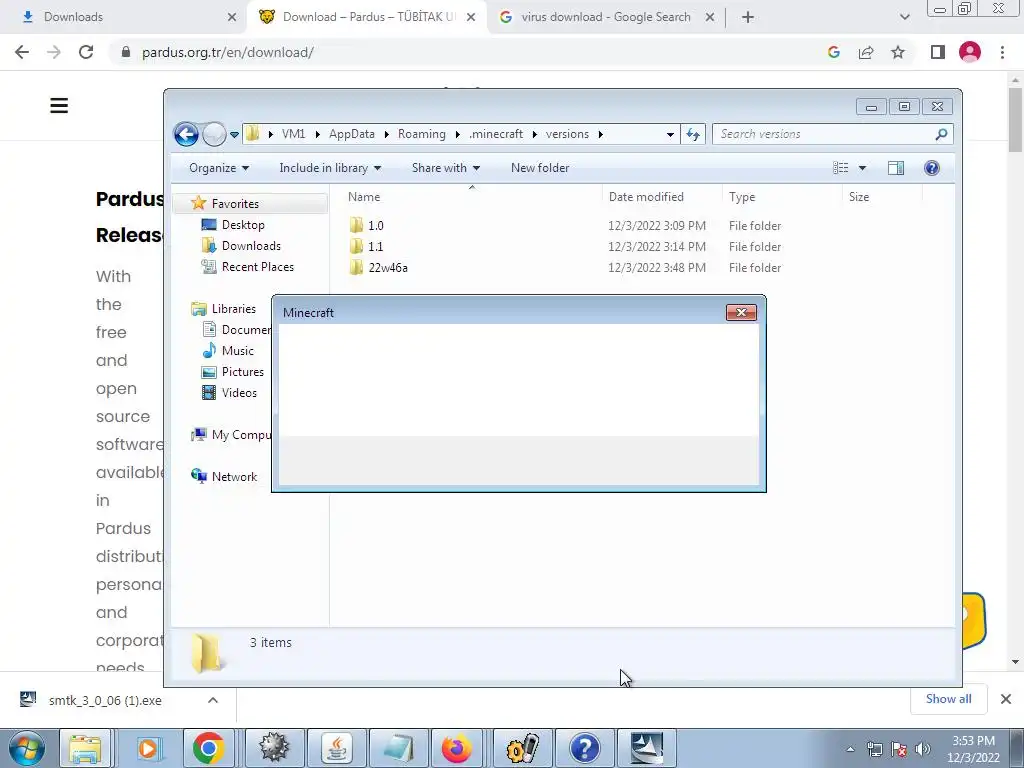Click the Google icon in address bar
Image resolution: width=1024 pixels, height=768 pixels.
click(x=833, y=52)
